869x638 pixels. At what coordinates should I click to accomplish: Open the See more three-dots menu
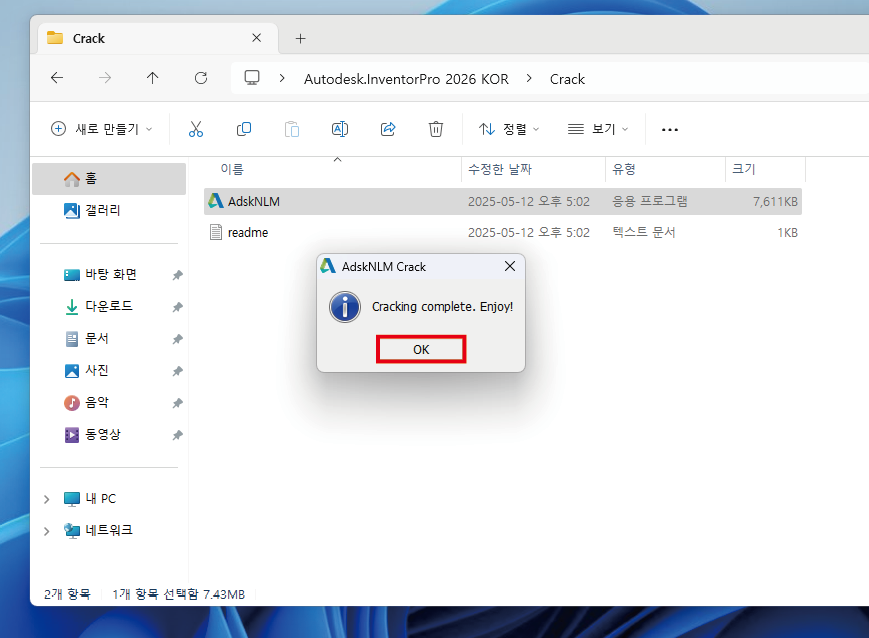pyautogui.click(x=669, y=129)
